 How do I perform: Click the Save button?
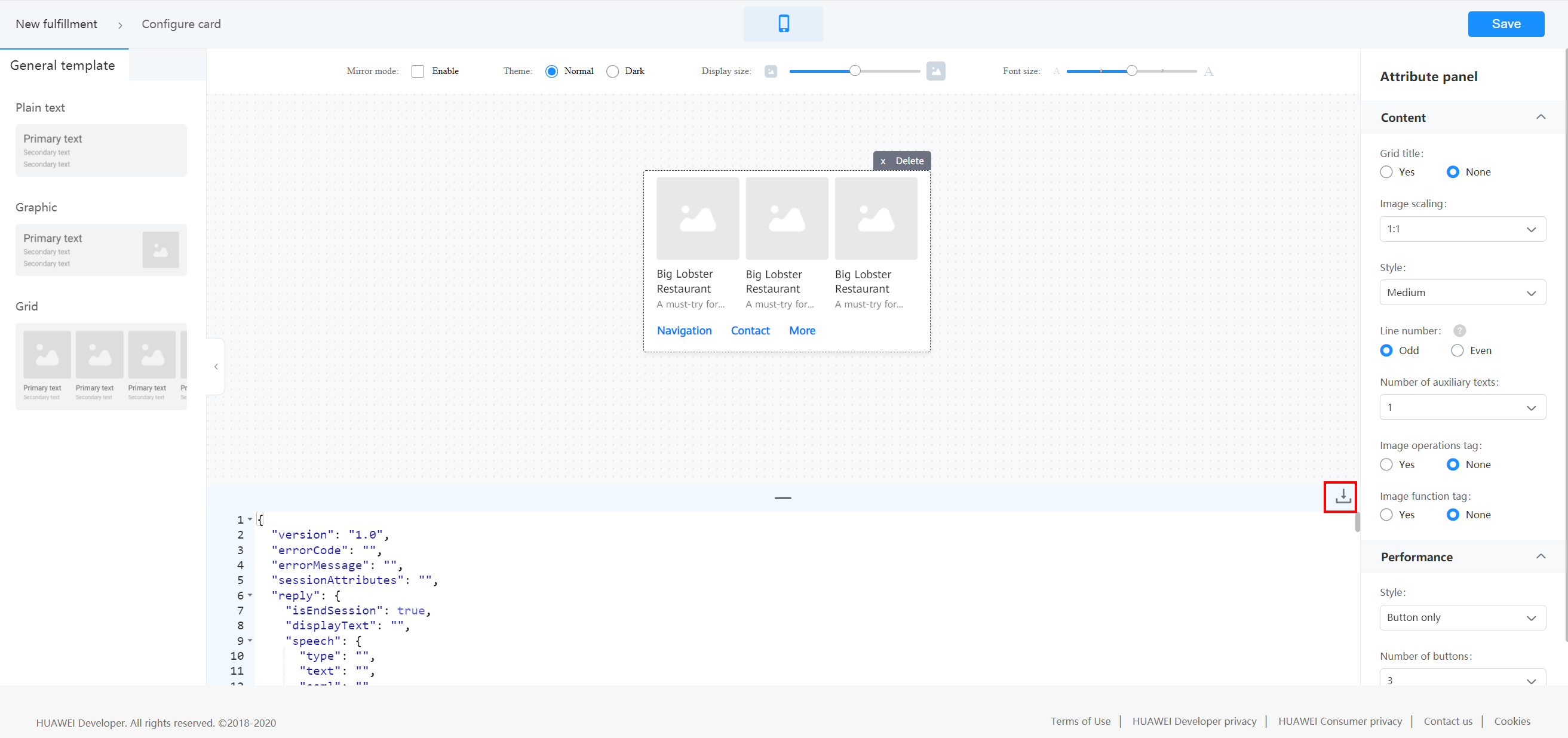click(1506, 24)
